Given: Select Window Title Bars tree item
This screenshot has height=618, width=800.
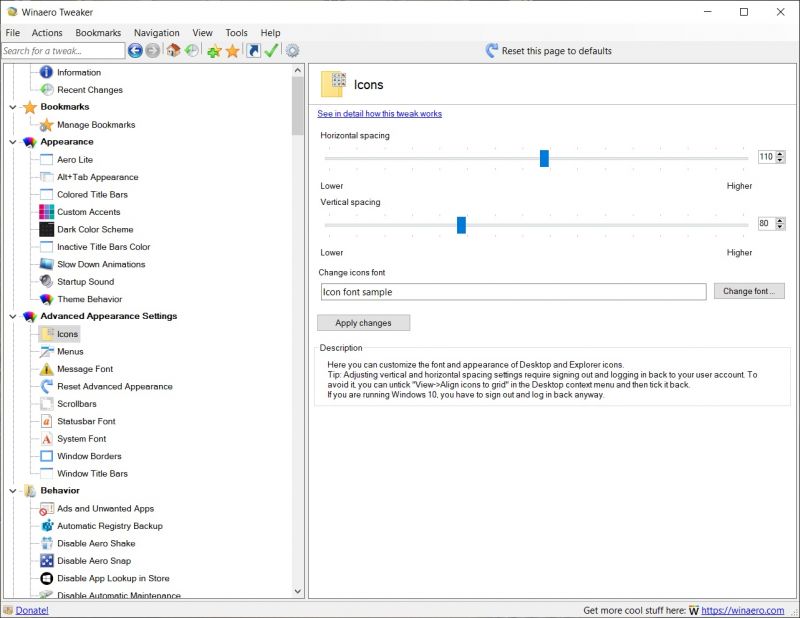Looking at the screenshot, I should coord(92,474).
